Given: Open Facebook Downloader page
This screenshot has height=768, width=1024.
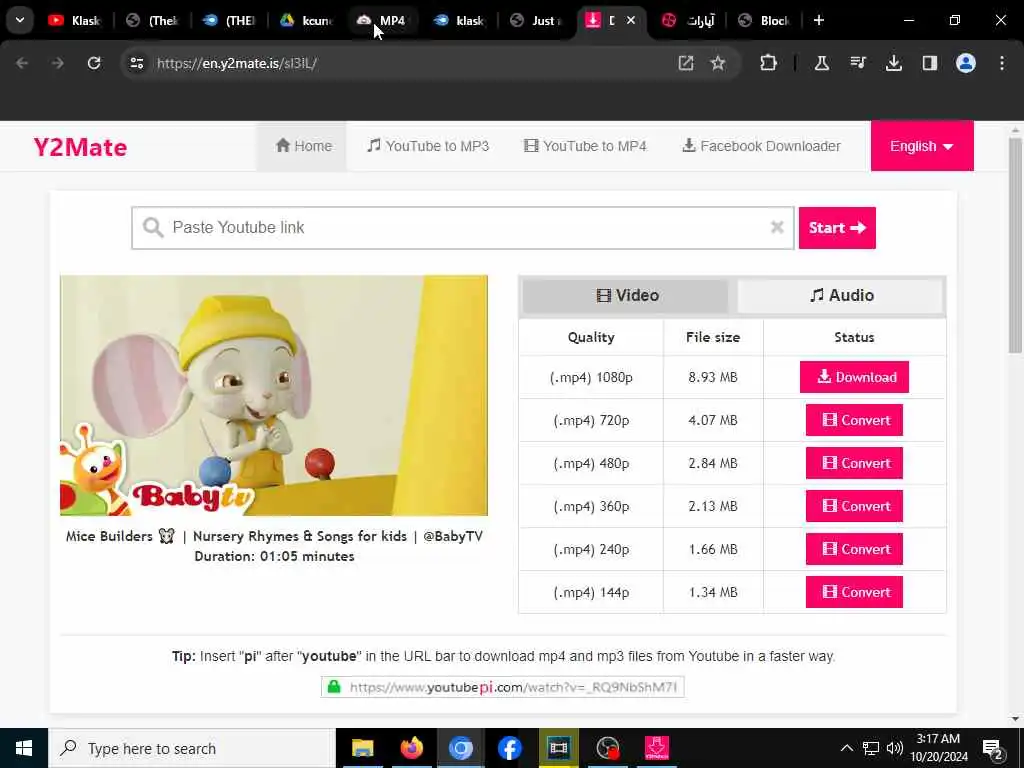Looking at the screenshot, I should click(761, 146).
